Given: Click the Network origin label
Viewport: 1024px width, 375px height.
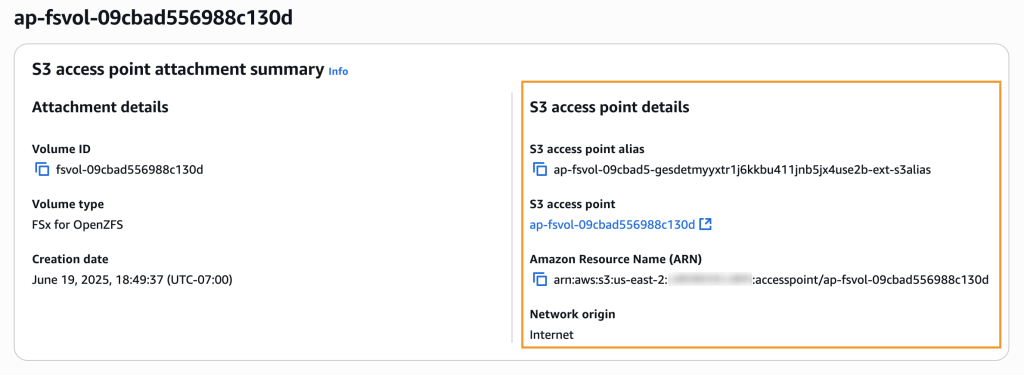Looking at the screenshot, I should click(x=572, y=314).
